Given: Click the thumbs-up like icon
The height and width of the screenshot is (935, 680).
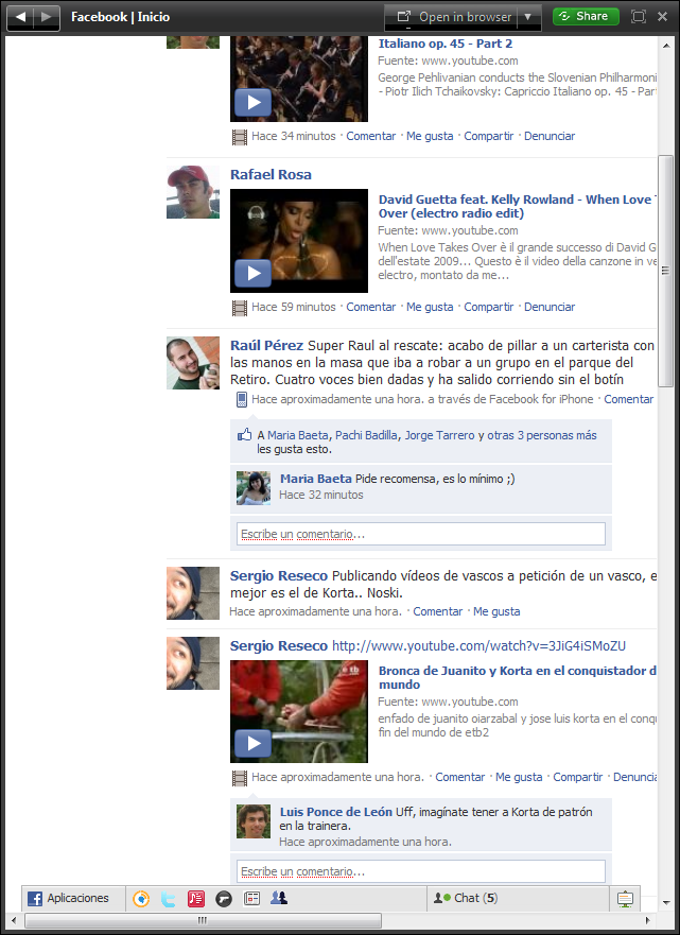Looking at the screenshot, I should pyautogui.click(x=244, y=435).
